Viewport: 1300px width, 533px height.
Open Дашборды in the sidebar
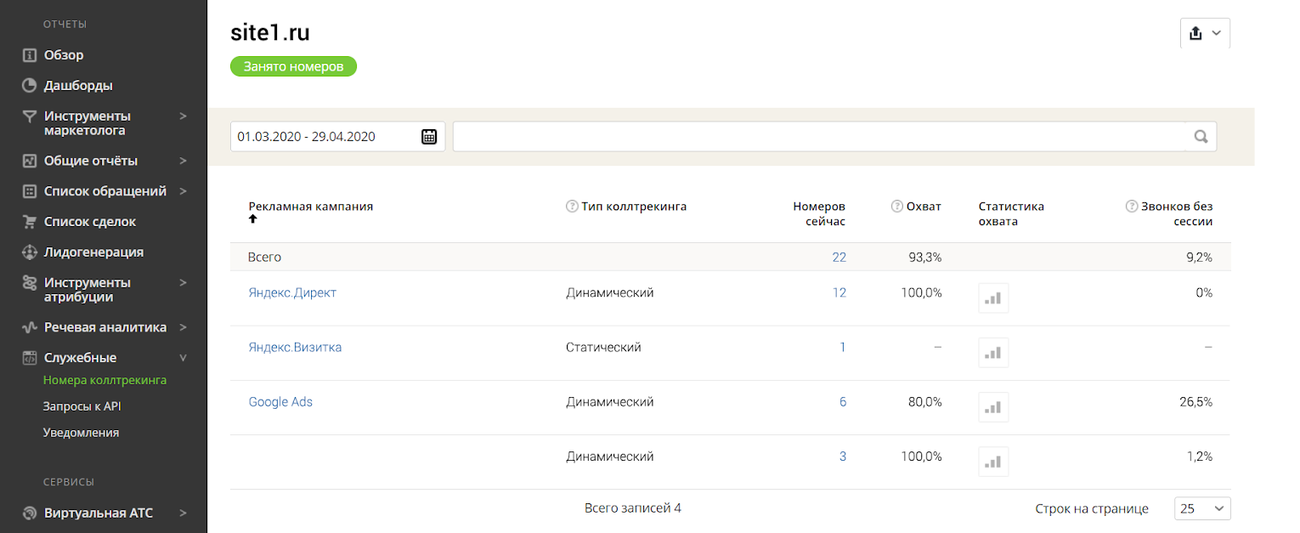point(78,85)
